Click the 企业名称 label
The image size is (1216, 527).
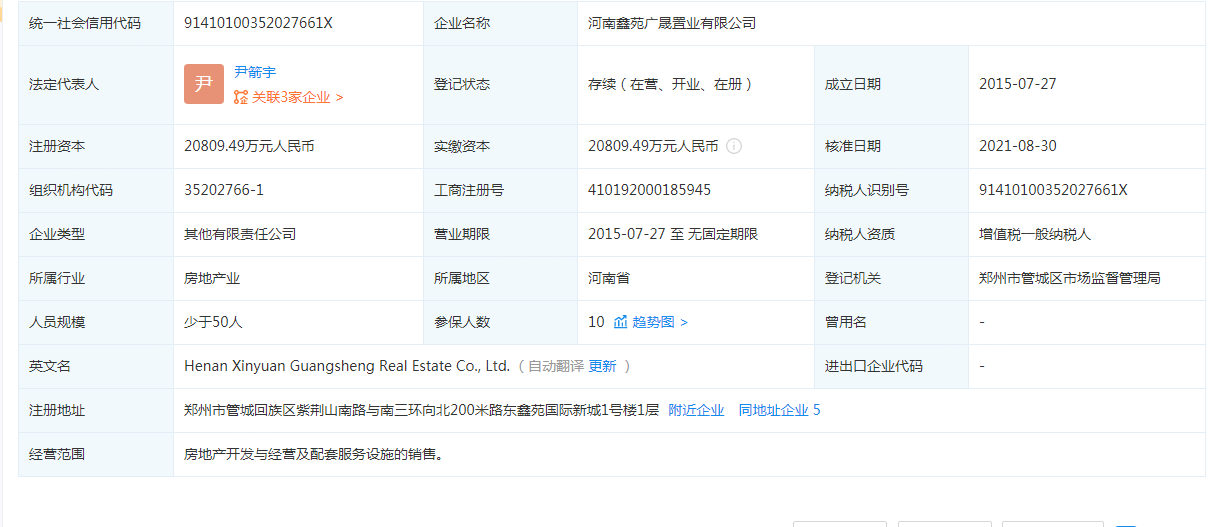(461, 23)
